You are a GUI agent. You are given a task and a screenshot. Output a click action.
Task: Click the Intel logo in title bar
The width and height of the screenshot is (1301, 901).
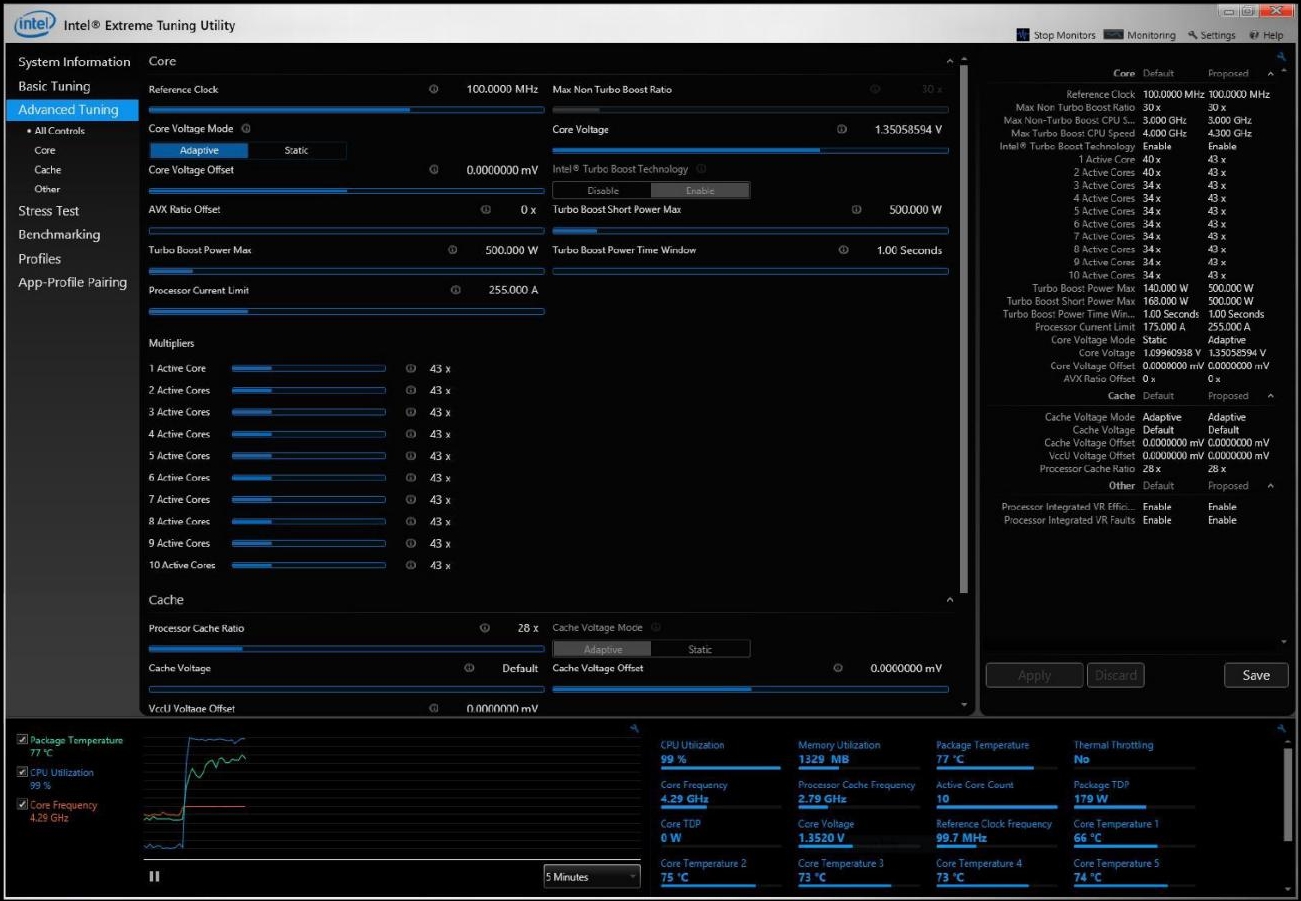[x=34, y=23]
